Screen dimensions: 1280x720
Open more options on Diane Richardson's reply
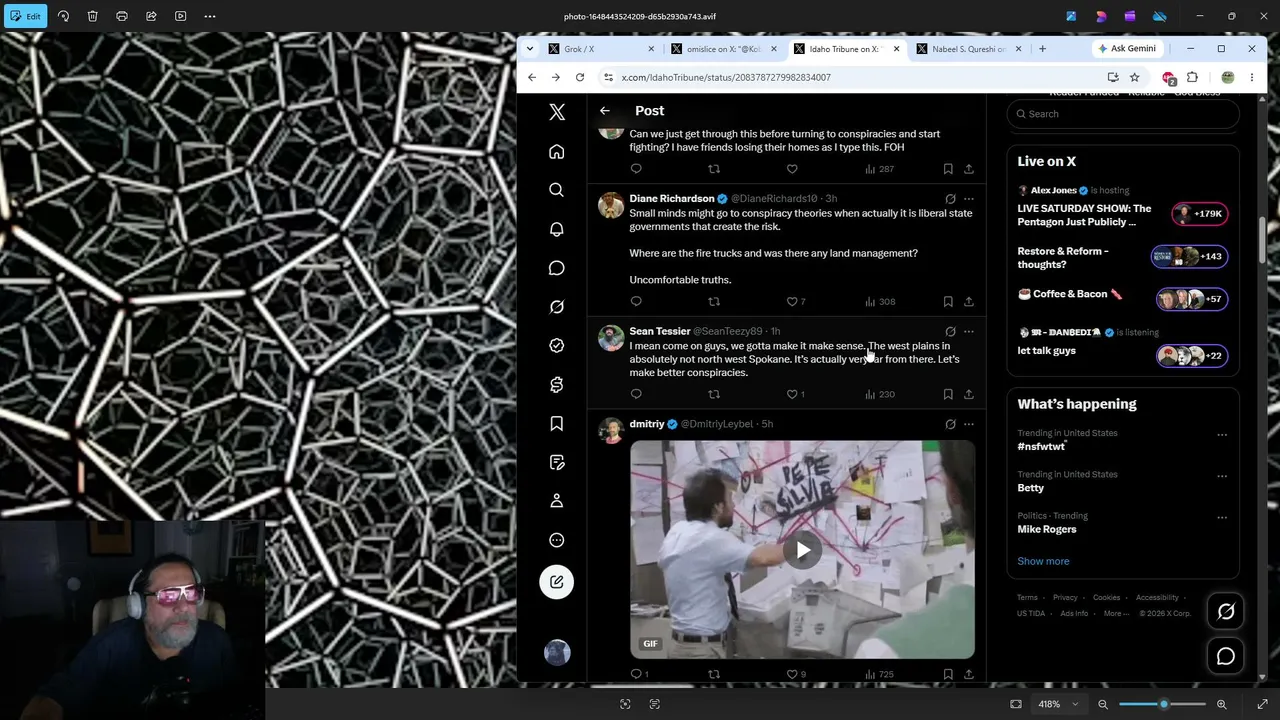[x=968, y=199]
